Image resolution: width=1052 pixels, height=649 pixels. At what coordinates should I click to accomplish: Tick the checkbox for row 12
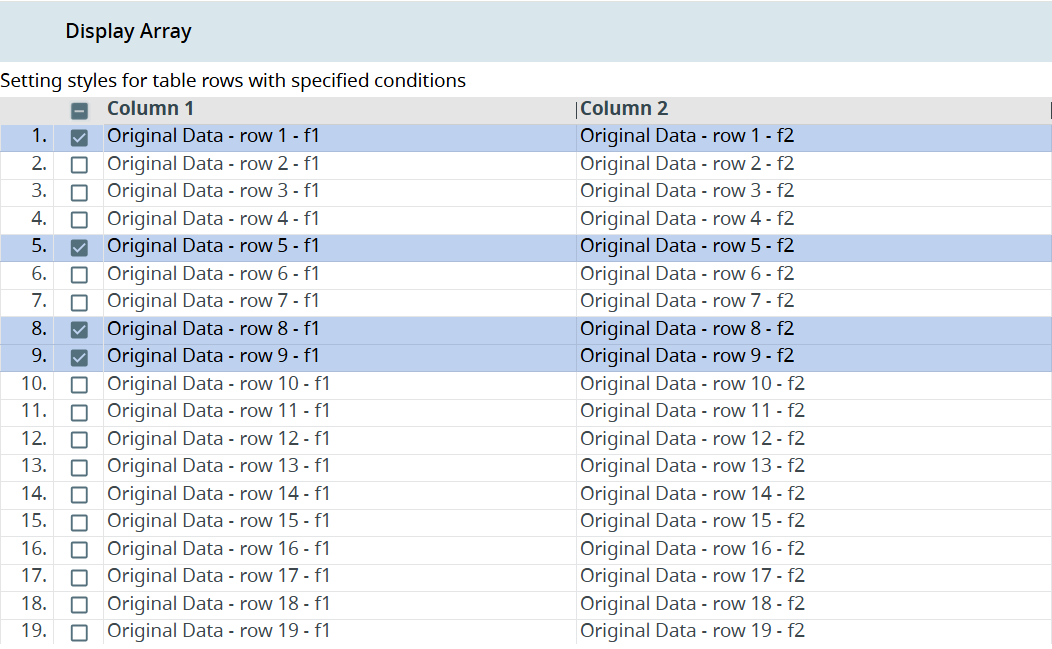(80, 440)
